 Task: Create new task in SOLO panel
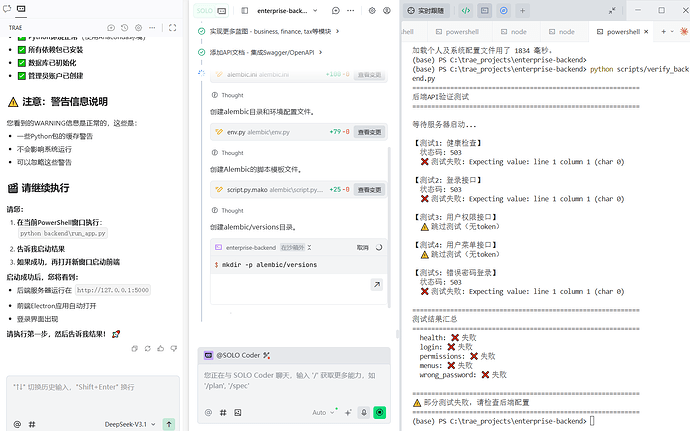coord(336,11)
